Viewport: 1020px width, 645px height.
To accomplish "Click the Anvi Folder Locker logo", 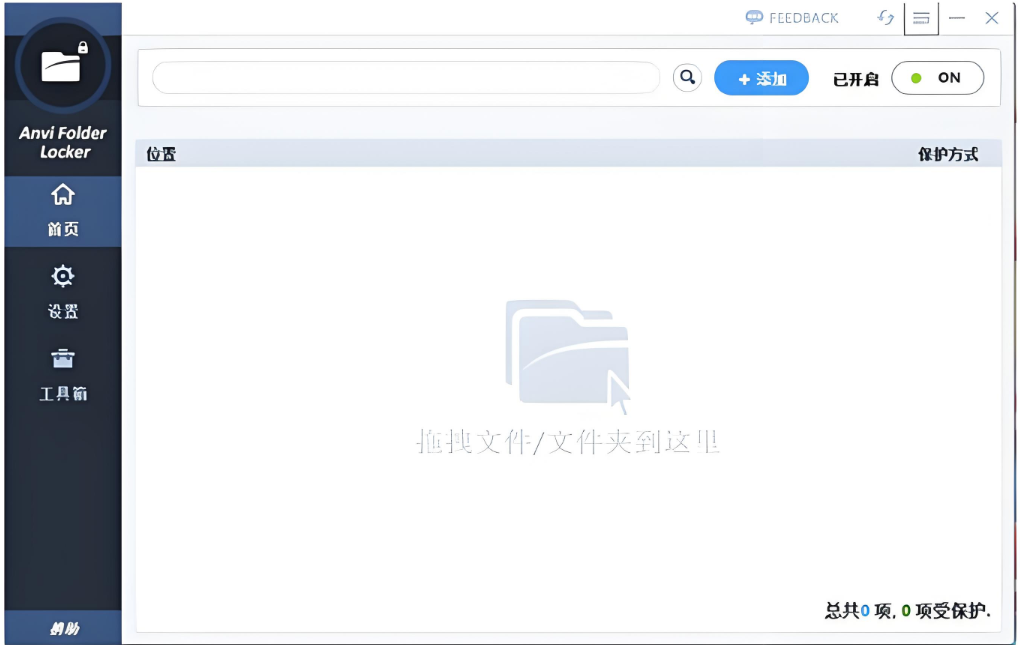I will point(62,63).
